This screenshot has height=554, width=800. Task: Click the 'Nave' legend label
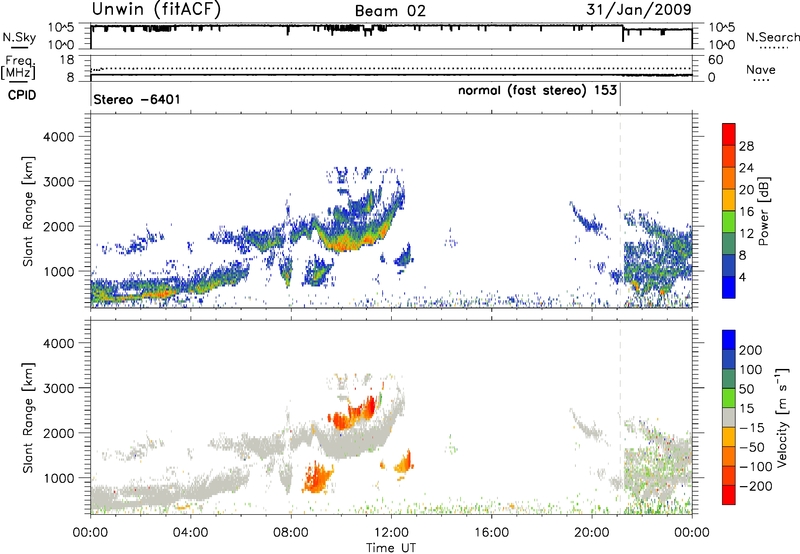click(761, 69)
